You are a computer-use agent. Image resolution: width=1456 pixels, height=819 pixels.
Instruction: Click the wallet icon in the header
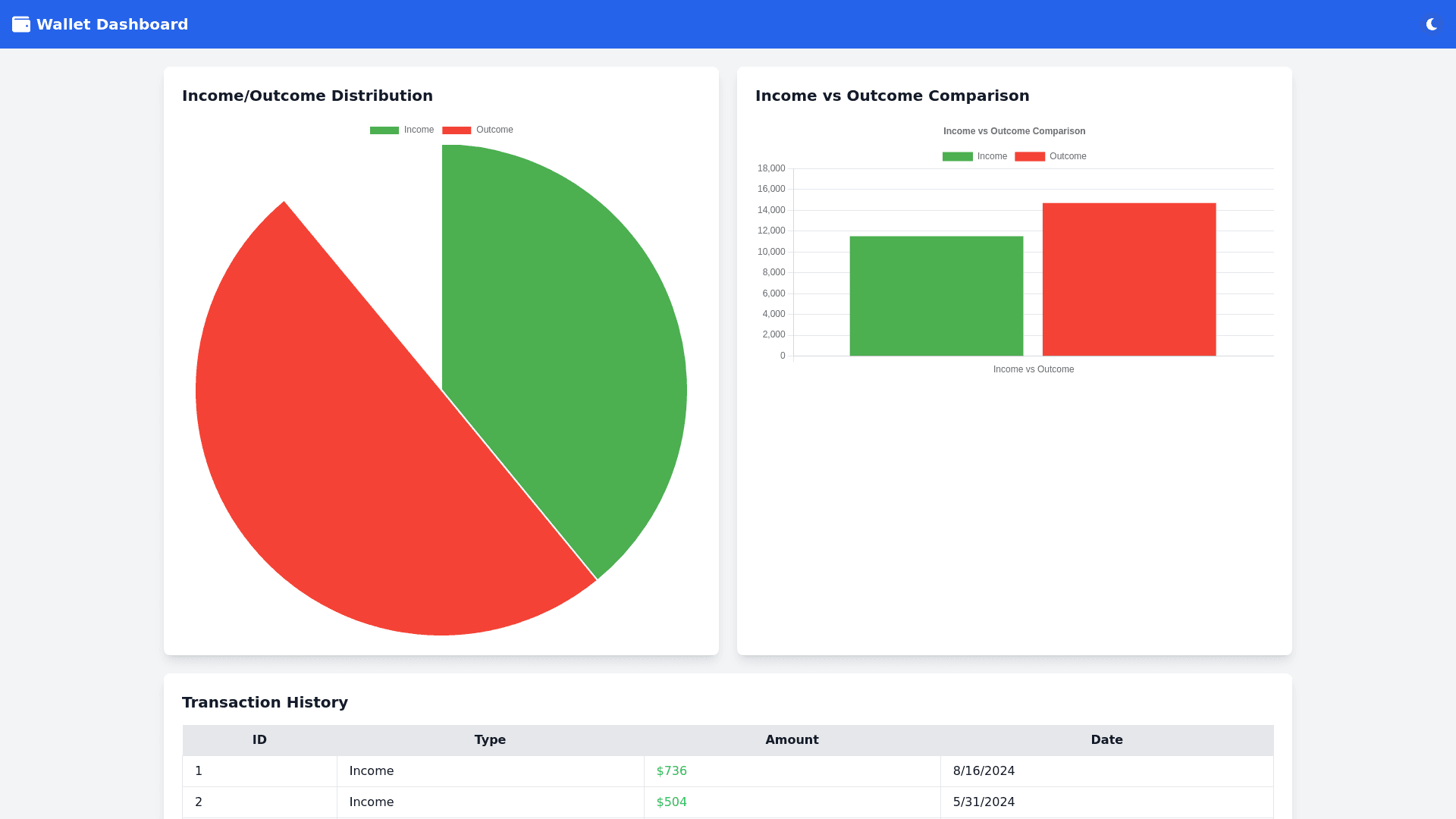(x=21, y=24)
